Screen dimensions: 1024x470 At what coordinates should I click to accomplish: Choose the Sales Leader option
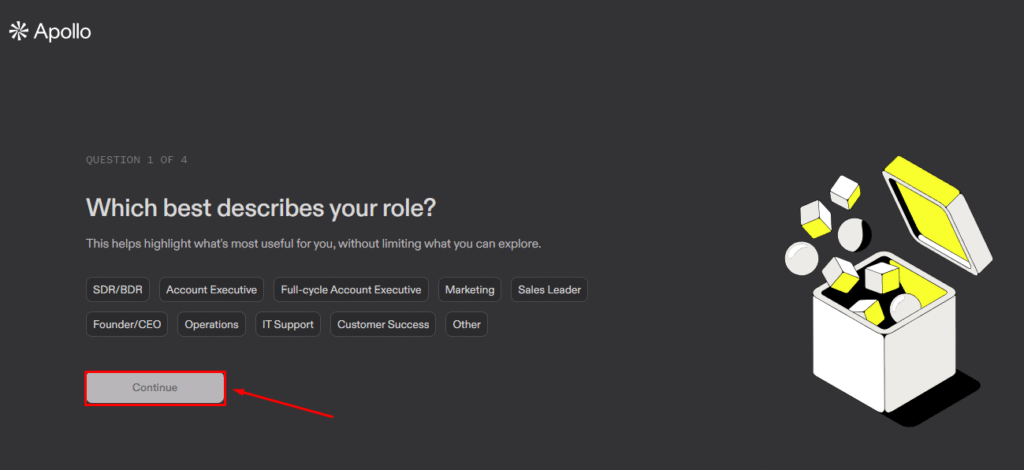pyautogui.click(x=548, y=290)
